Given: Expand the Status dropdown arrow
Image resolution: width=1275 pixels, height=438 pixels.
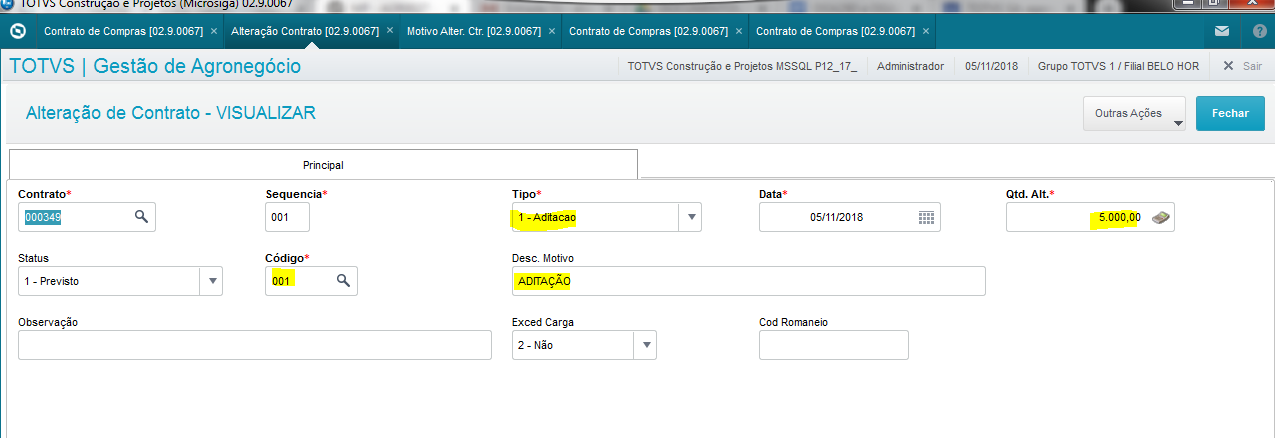Looking at the screenshot, I should (x=211, y=282).
